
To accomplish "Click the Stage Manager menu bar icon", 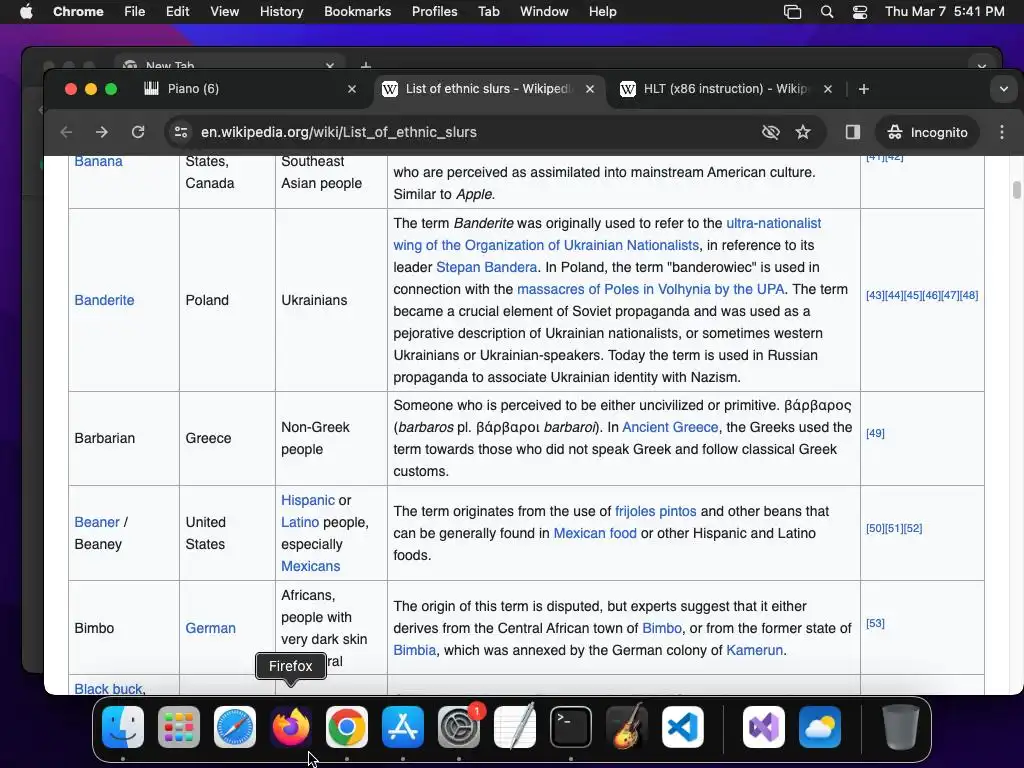I will tap(792, 12).
